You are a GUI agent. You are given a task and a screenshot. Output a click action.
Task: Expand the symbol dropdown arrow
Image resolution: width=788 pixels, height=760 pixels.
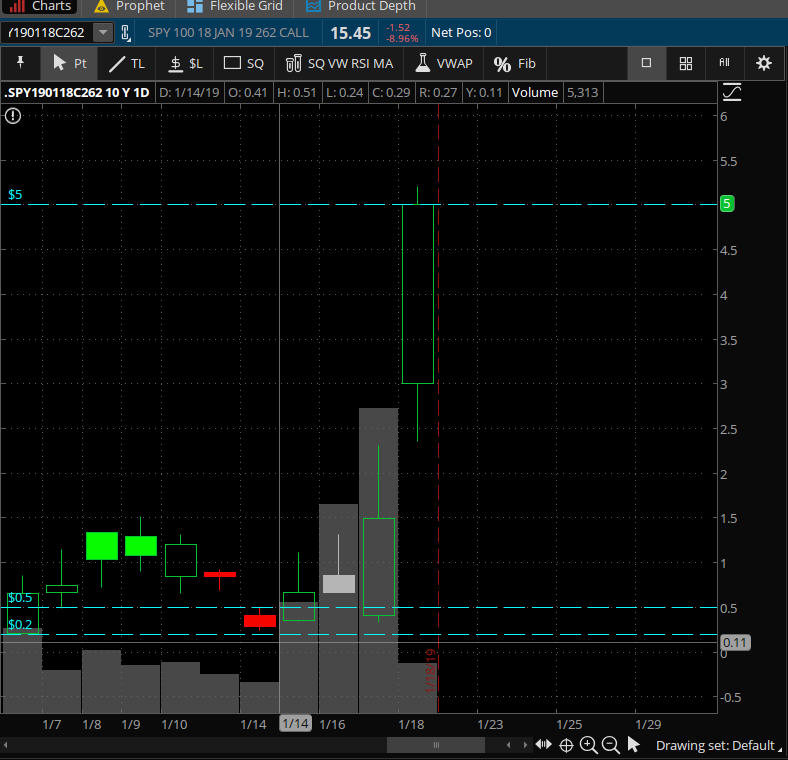click(x=103, y=33)
